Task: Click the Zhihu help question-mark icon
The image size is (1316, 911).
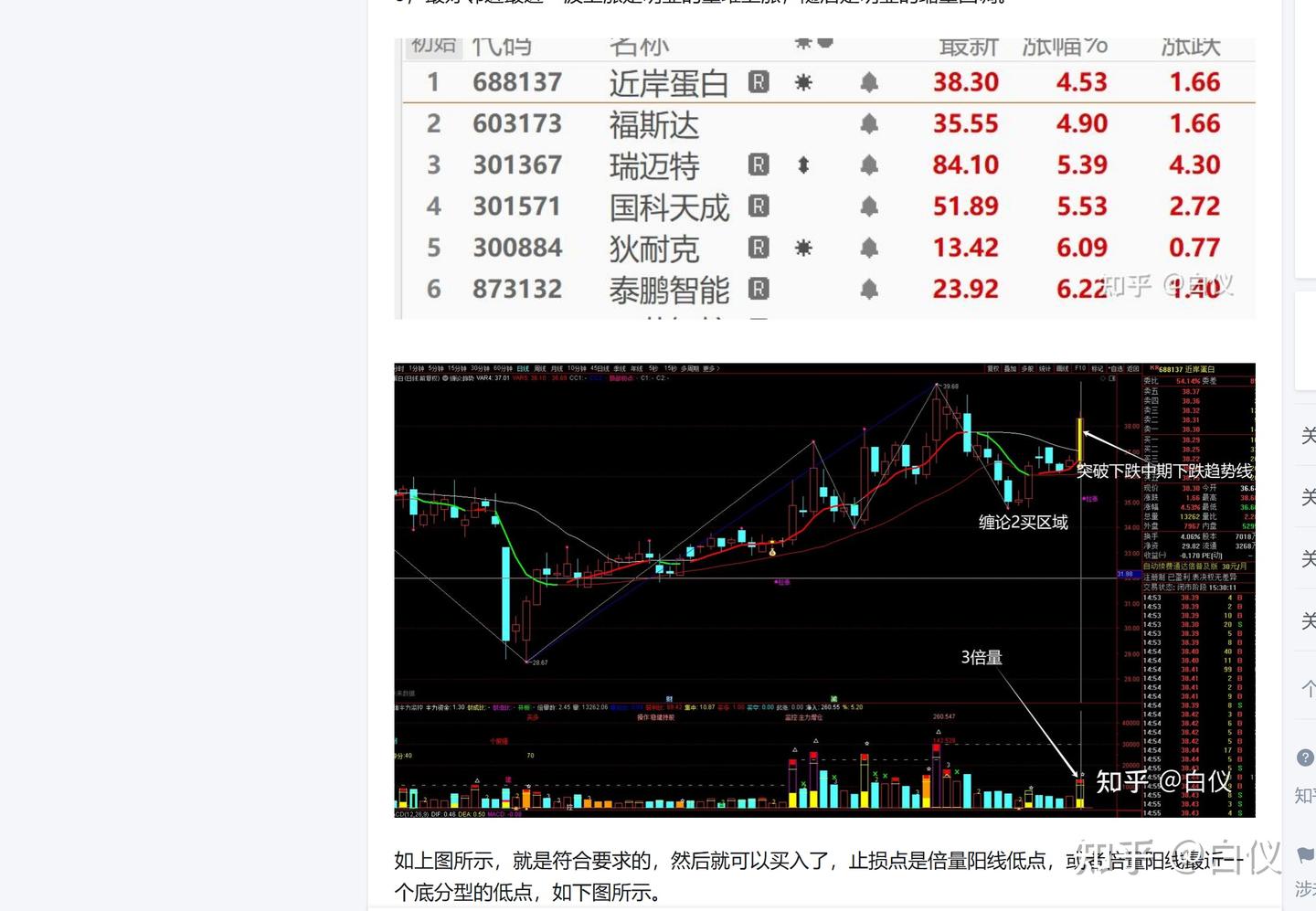Action: tap(1303, 757)
